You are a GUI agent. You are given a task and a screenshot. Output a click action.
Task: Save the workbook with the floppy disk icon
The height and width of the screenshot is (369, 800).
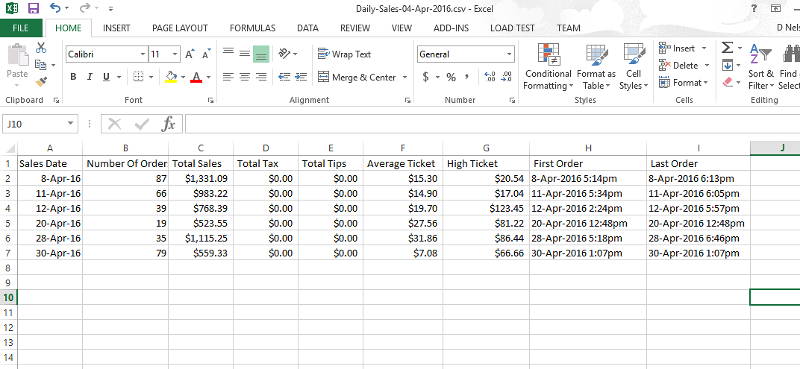tap(33, 8)
